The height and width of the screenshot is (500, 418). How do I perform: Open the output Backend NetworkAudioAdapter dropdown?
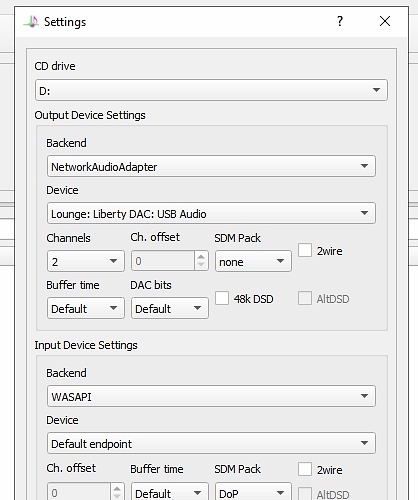(211, 166)
